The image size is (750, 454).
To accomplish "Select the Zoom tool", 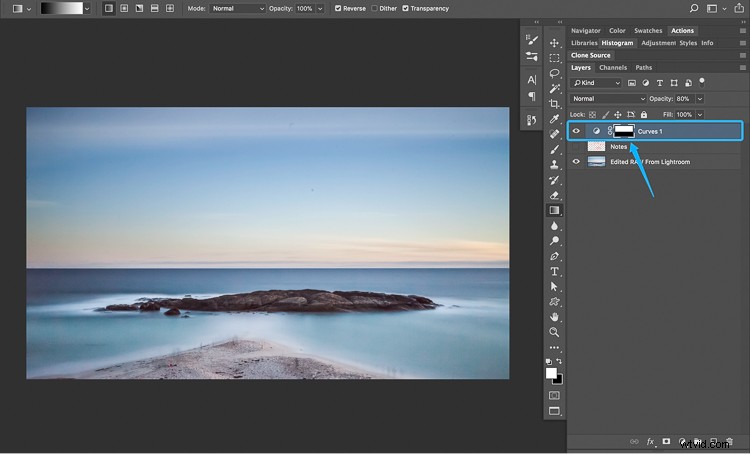I will (554, 332).
